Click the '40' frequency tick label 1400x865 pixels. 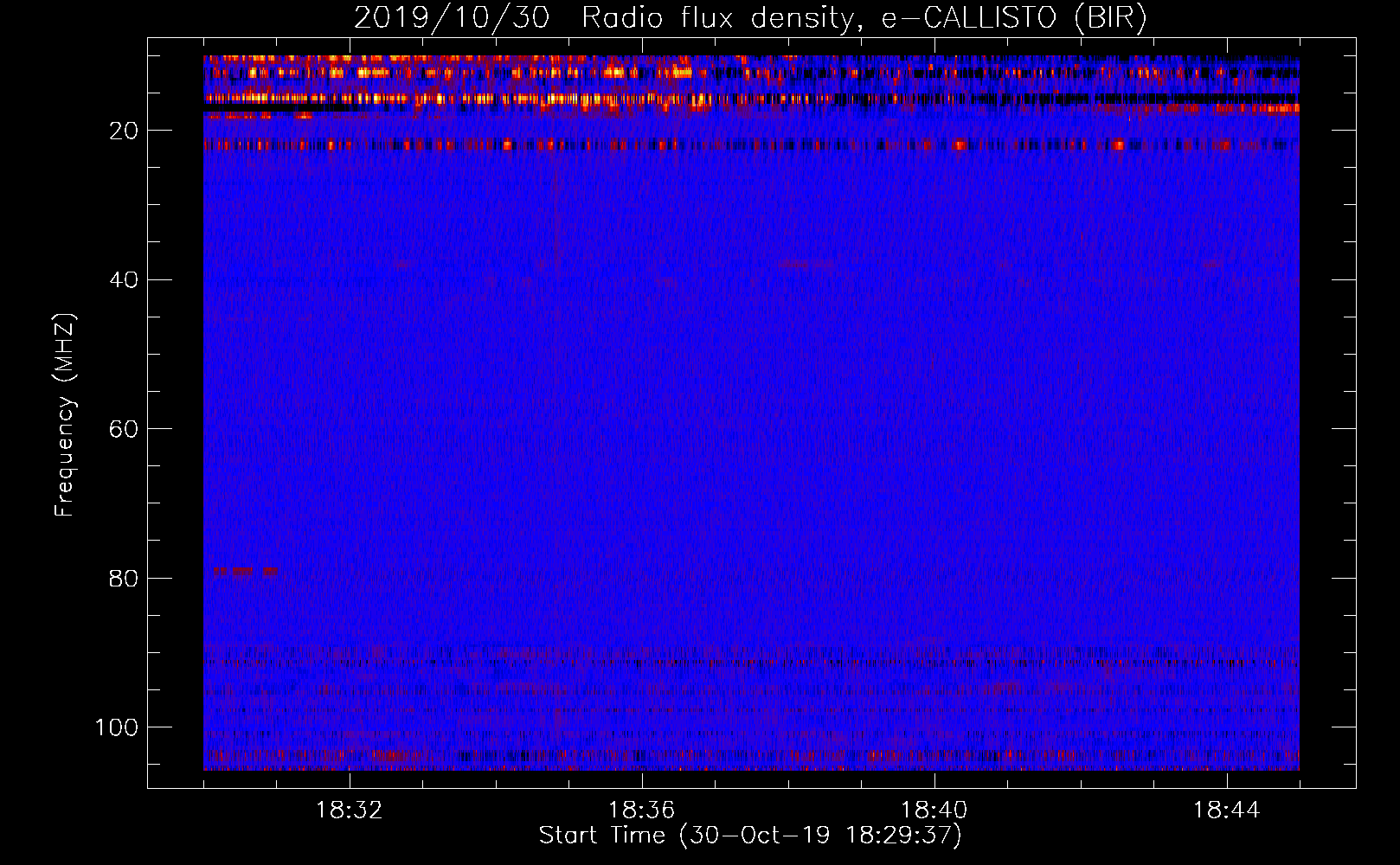[x=124, y=280]
